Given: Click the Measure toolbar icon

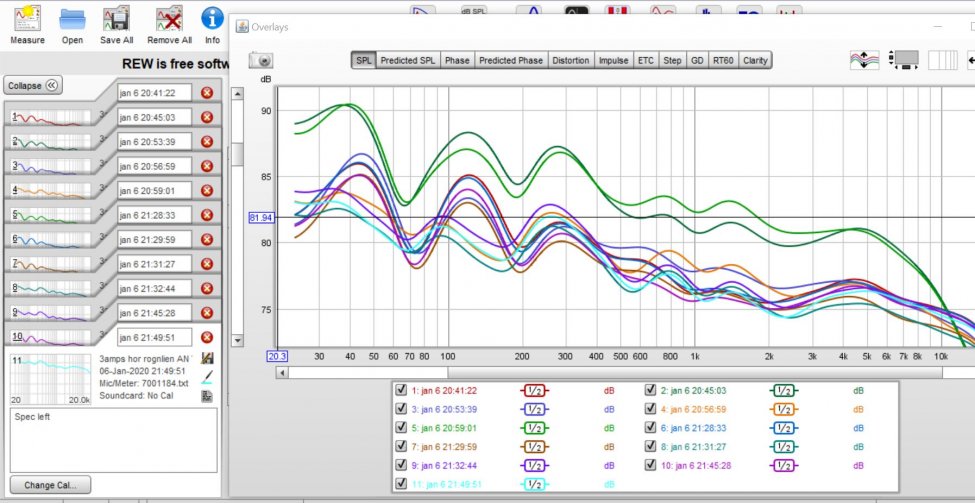Looking at the screenshot, I should 27,18.
